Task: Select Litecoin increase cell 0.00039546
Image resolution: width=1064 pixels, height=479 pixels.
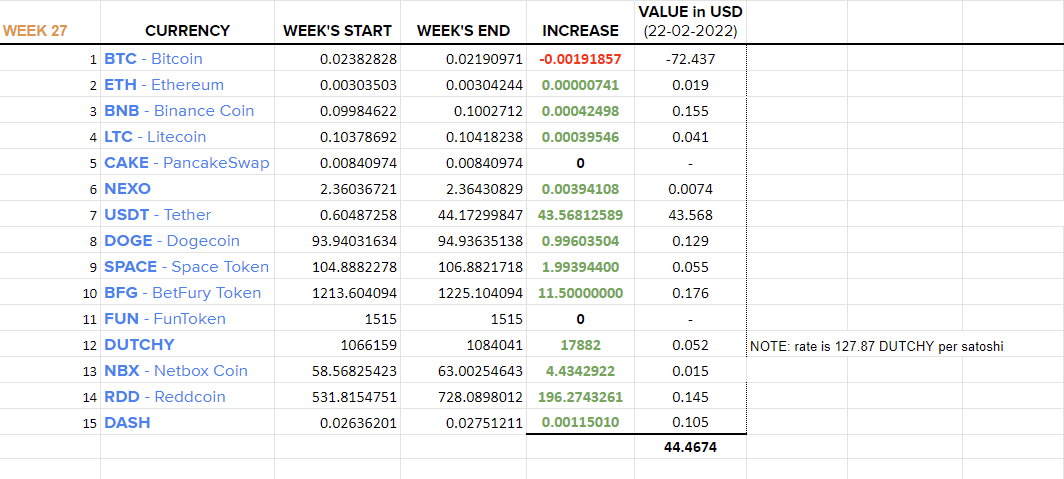Action: 580,137
